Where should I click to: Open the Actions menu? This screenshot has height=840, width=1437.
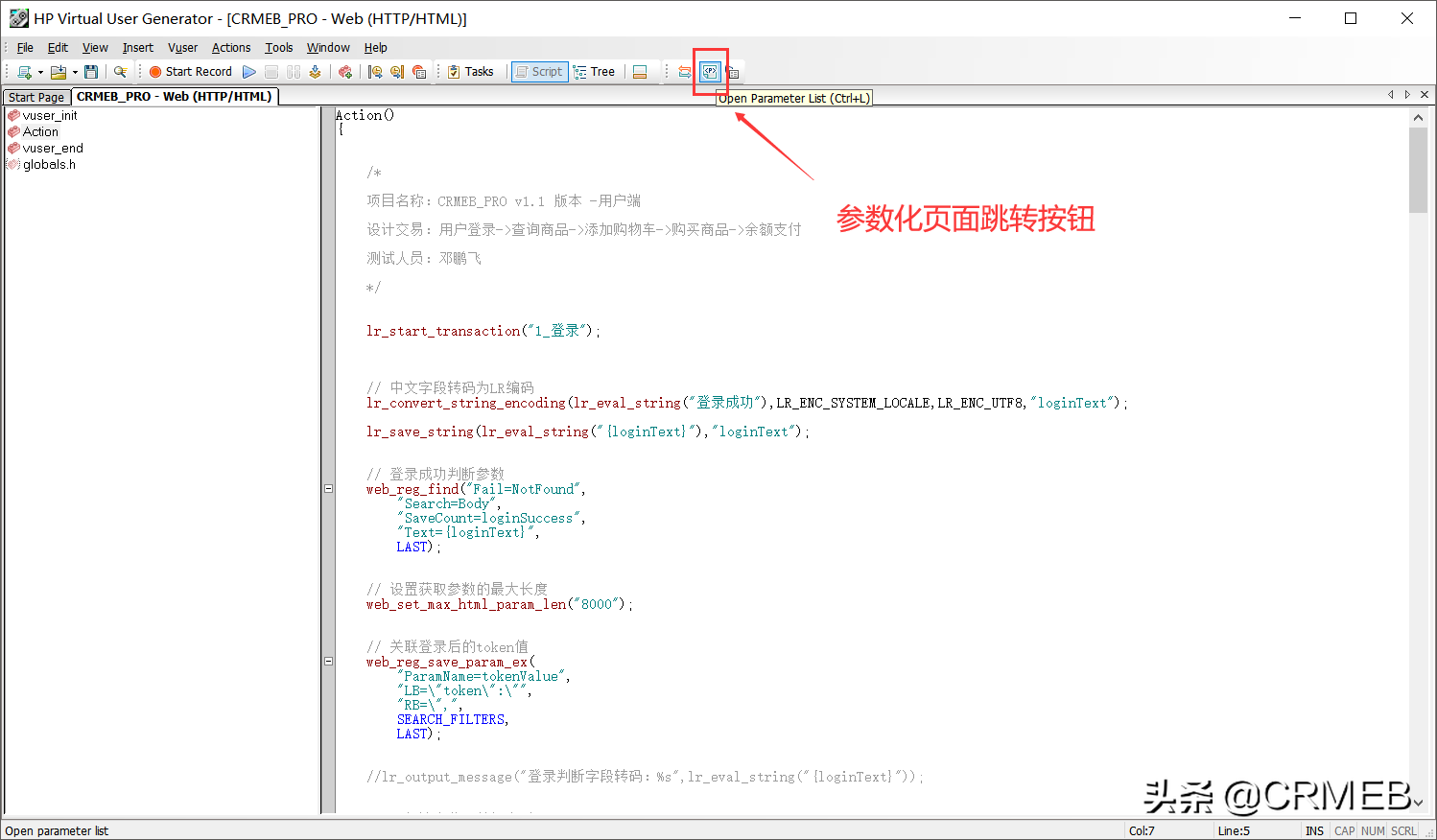coord(231,47)
